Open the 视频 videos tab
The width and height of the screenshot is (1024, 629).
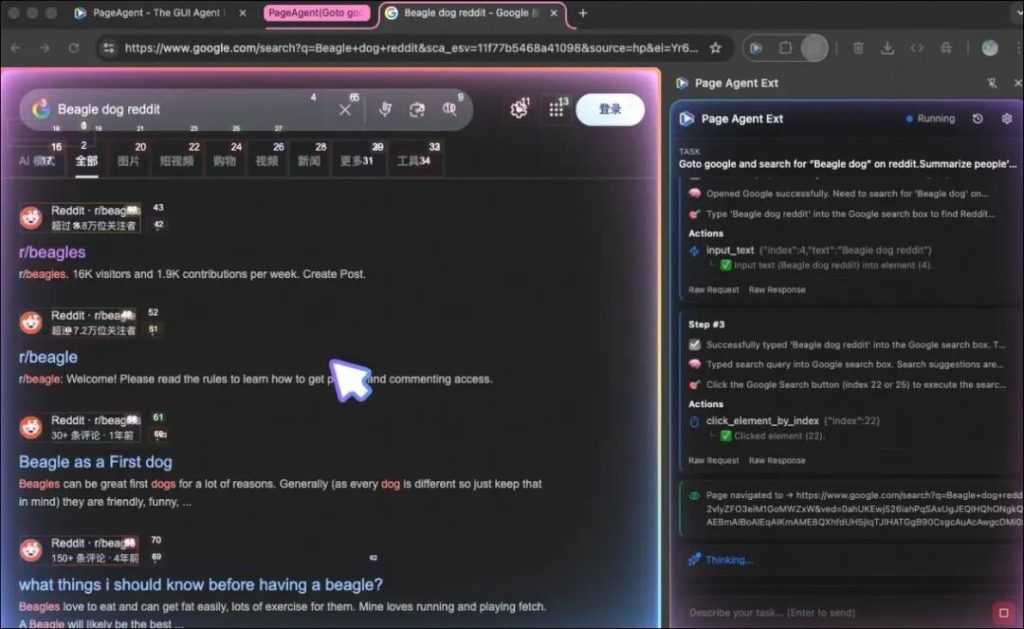pyautogui.click(x=266, y=161)
